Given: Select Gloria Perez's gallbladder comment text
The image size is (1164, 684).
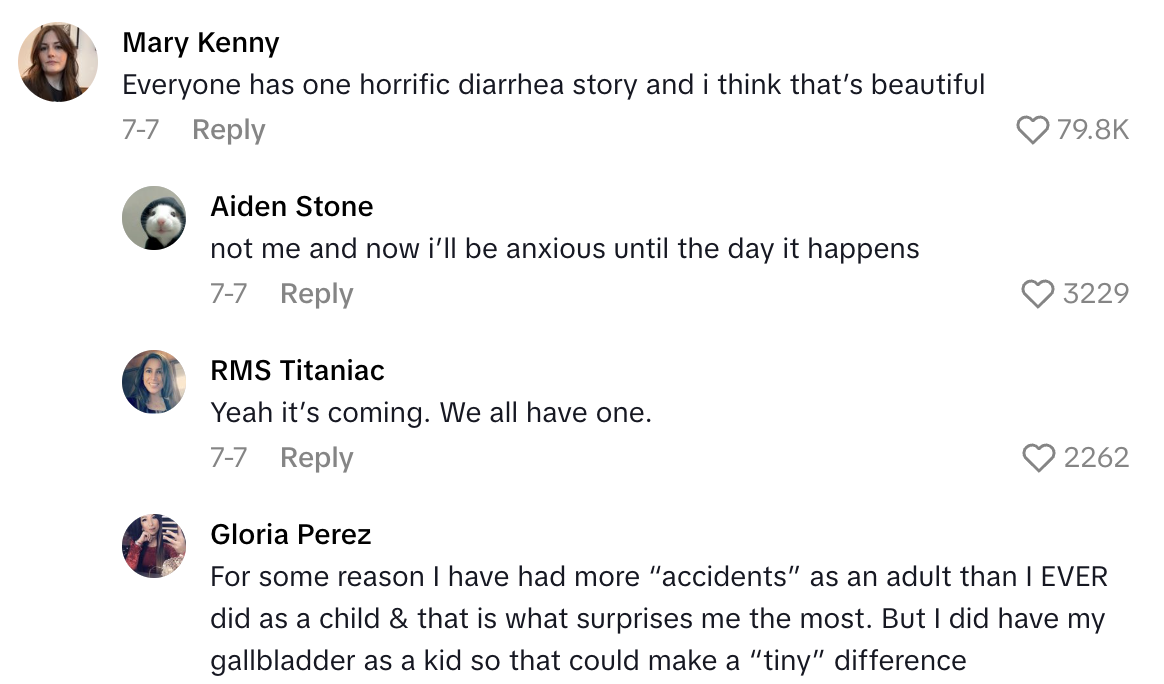Looking at the screenshot, I should click(658, 619).
